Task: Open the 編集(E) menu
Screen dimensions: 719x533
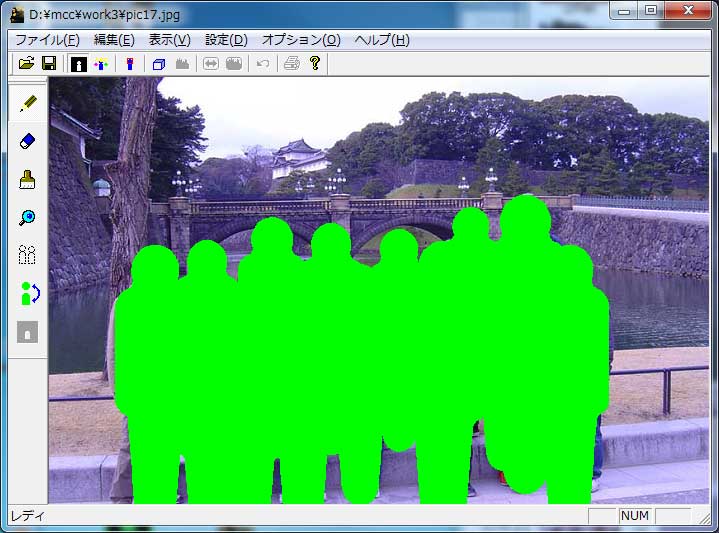Action: pyautogui.click(x=114, y=40)
